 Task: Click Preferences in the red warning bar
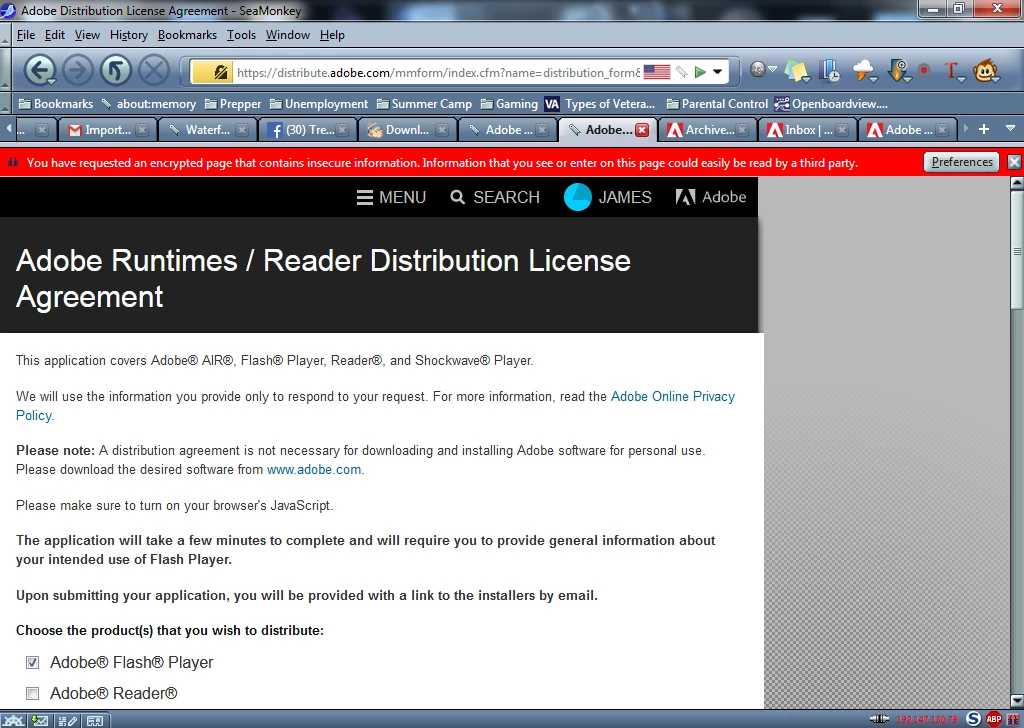(x=961, y=162)
